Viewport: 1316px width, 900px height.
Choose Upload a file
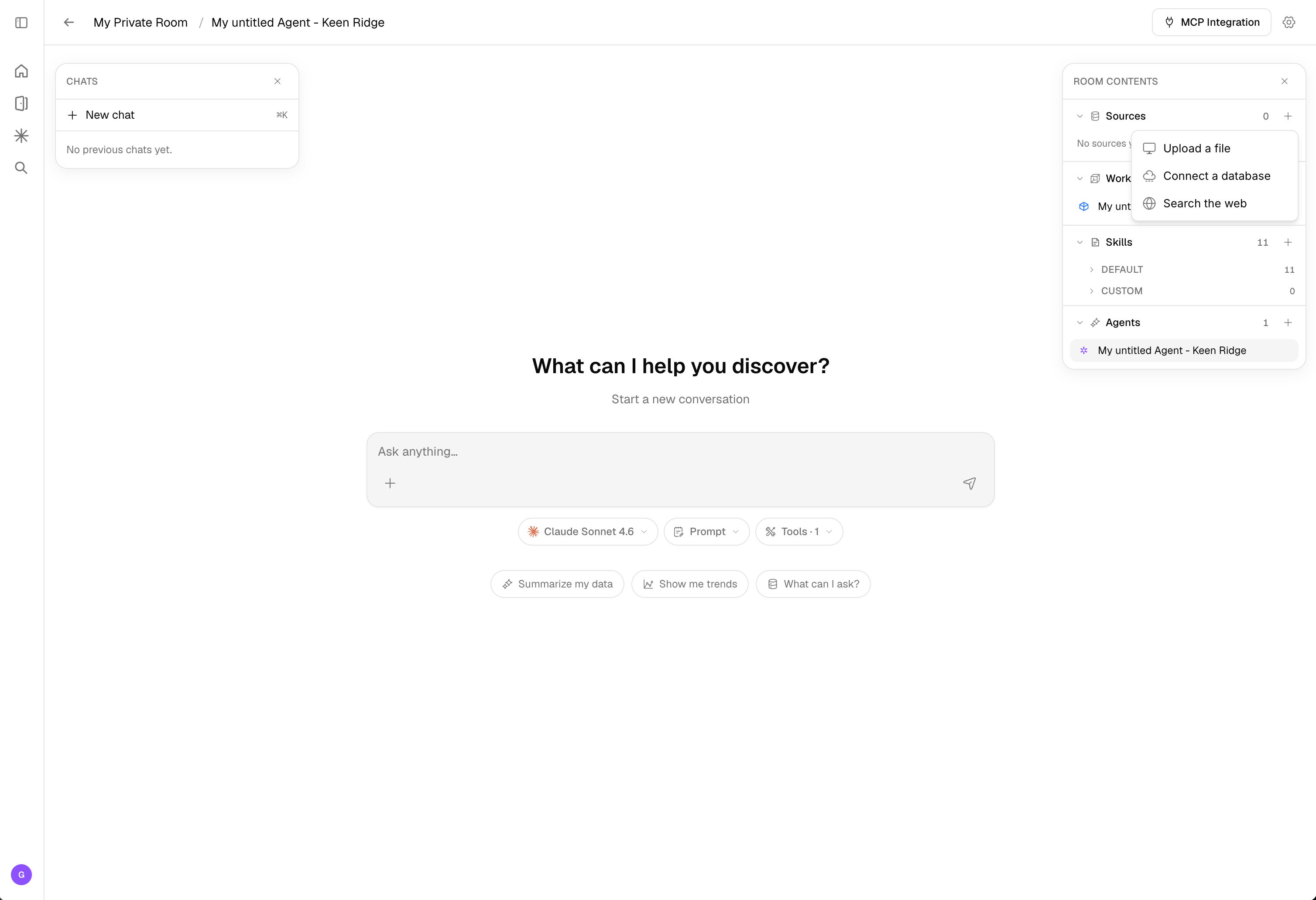[x=1215, y=148]
